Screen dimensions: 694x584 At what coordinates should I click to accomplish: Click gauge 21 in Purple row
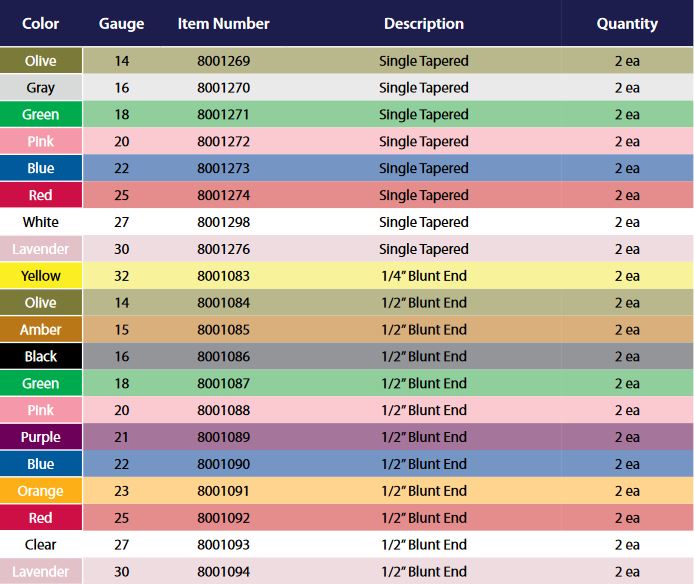[122, 437]
